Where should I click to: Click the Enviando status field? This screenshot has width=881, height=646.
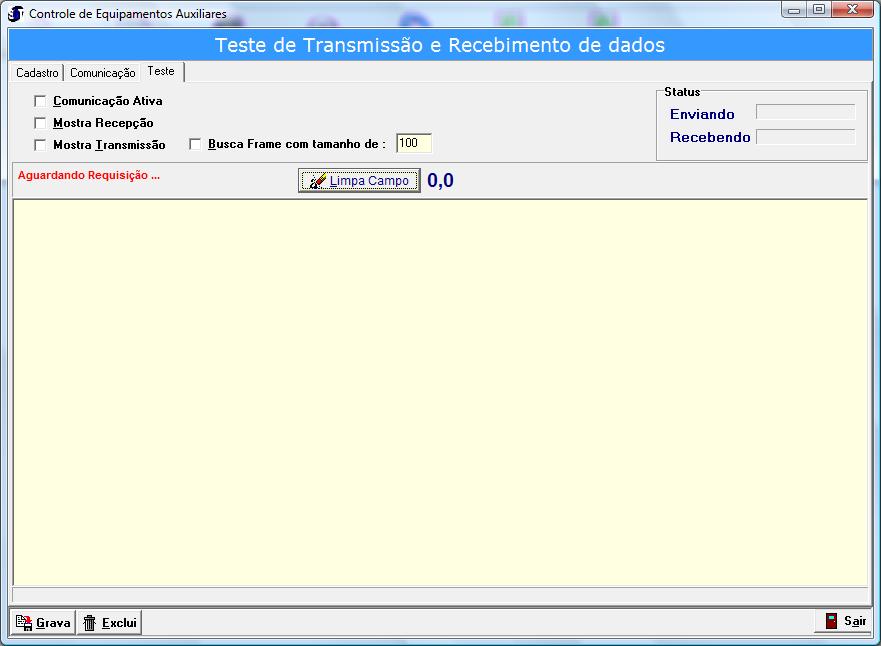click(x=805, y=113)
